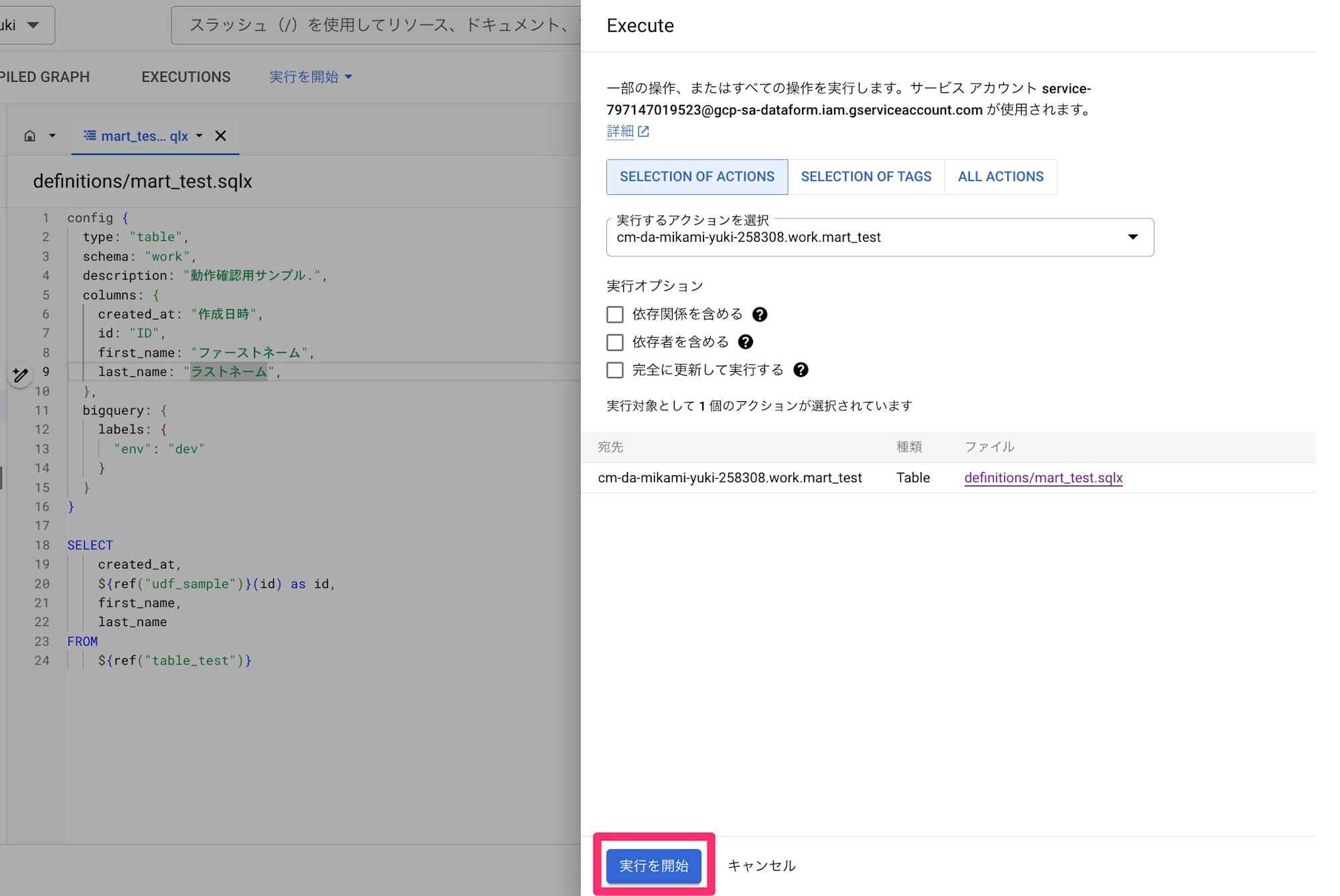Click the definitions/mart_test.sqlx file path heading
The height and width of the screenshot is (896, 1340).
click(143, 181)
